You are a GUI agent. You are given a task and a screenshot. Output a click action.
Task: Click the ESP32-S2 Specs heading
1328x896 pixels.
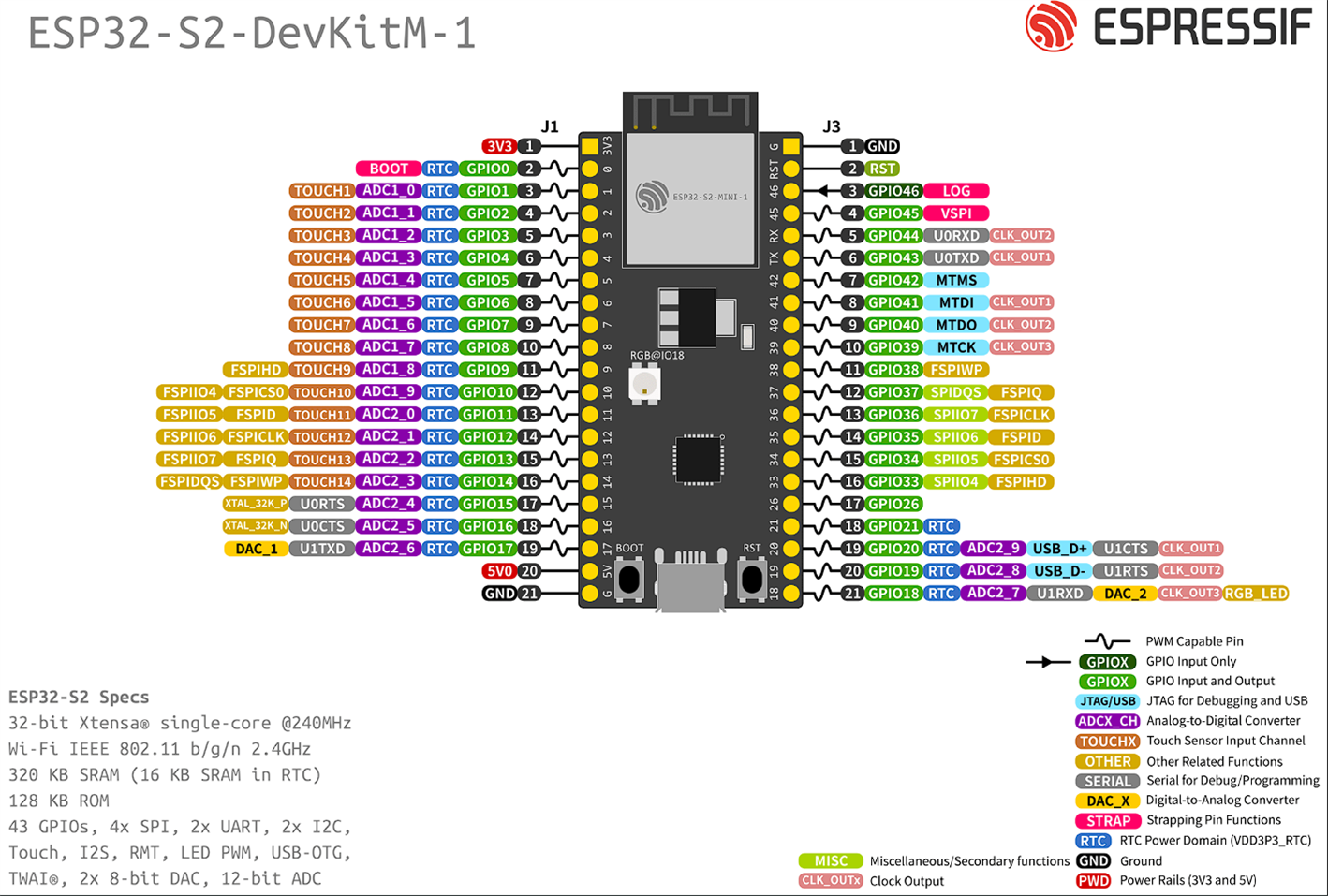click(79, 698)
